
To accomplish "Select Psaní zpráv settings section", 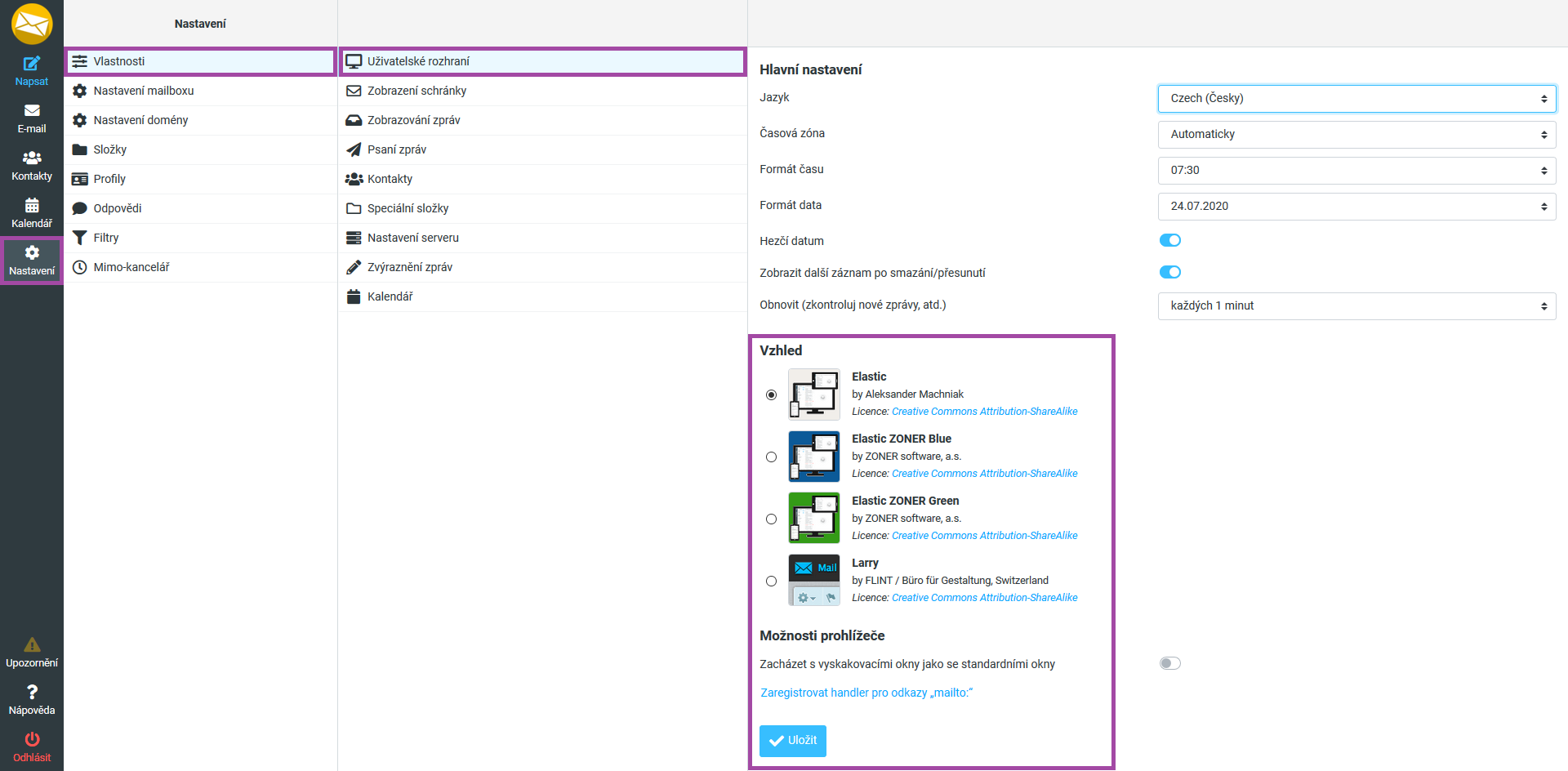I will [x=397, y=149].
